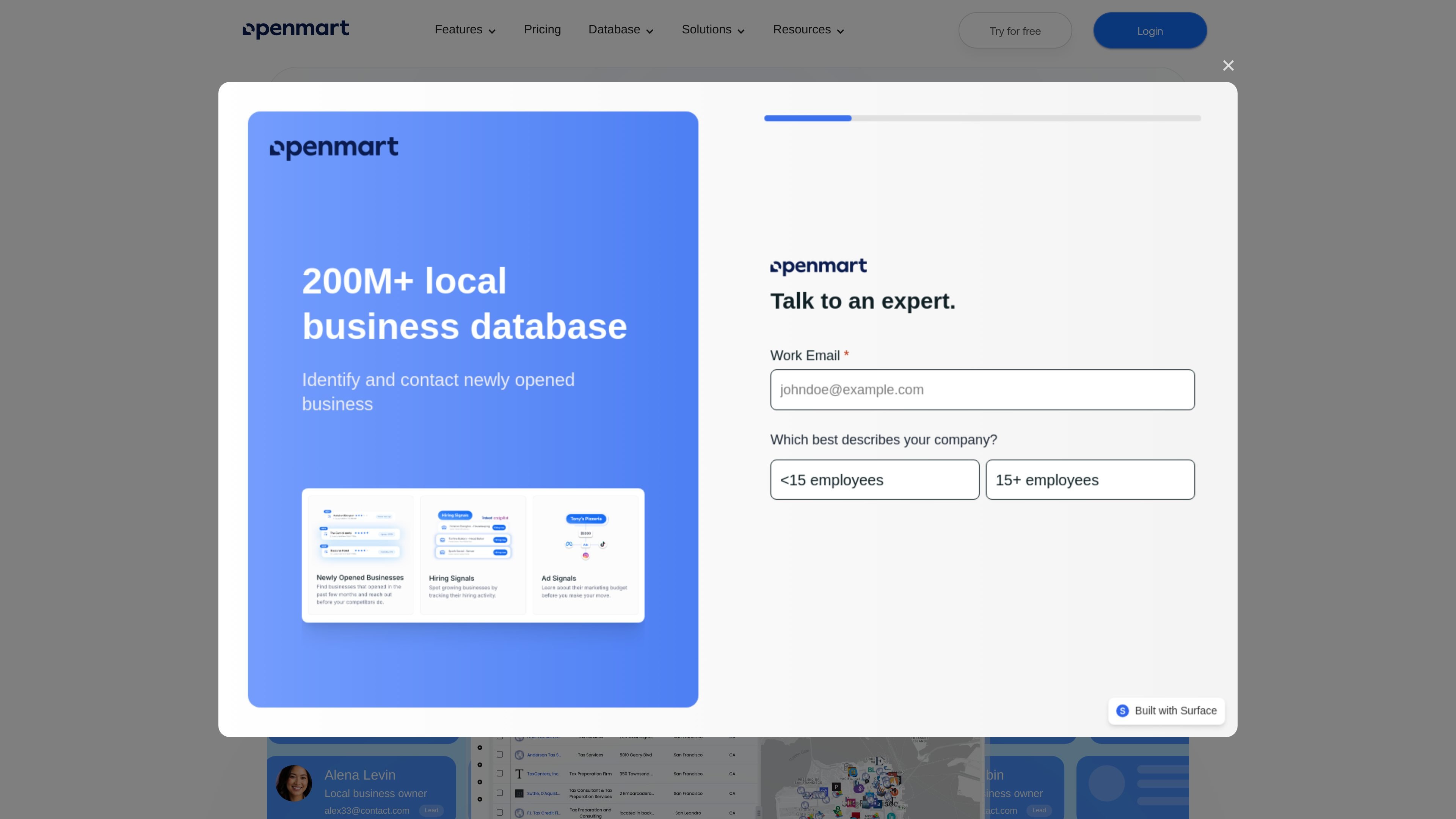The height and width of the screenshot is (819, 1456).
Task: Click the Tony's Pizzeria pill
Action: pyautogui.click(x=585, y=519)
